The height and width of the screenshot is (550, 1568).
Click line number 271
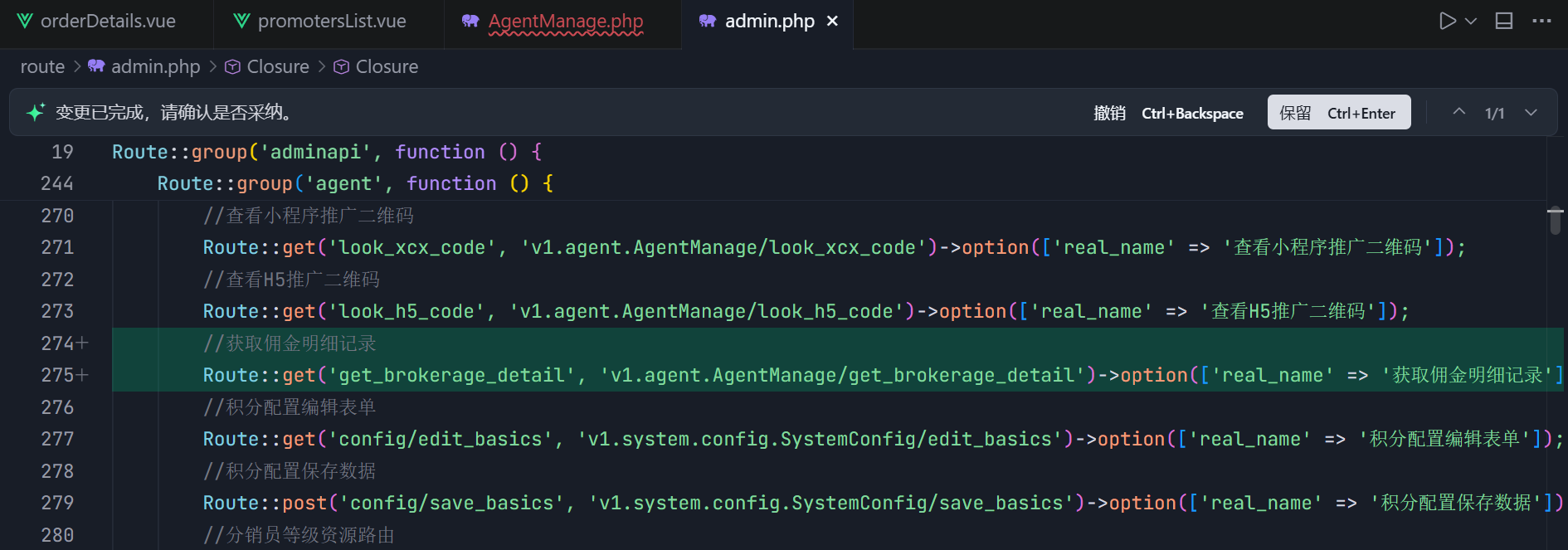(57, 247)
